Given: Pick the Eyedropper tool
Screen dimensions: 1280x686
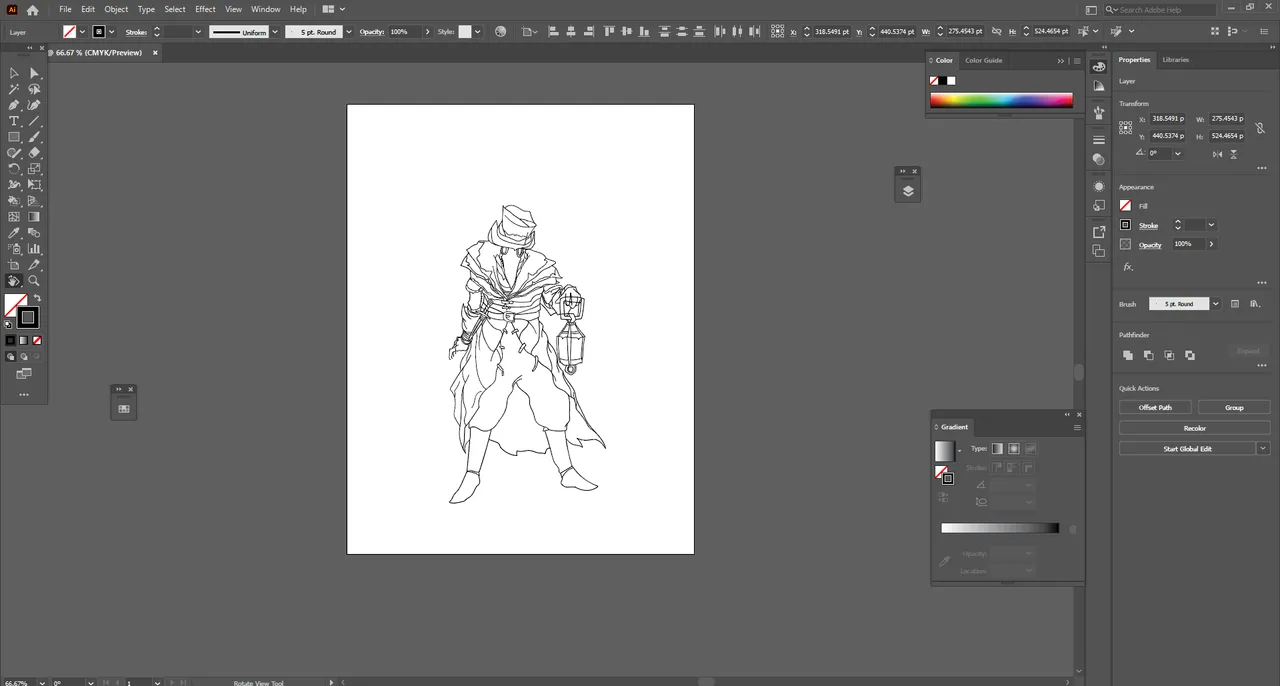Looking at the screenshot, I should tap(14, 233).
